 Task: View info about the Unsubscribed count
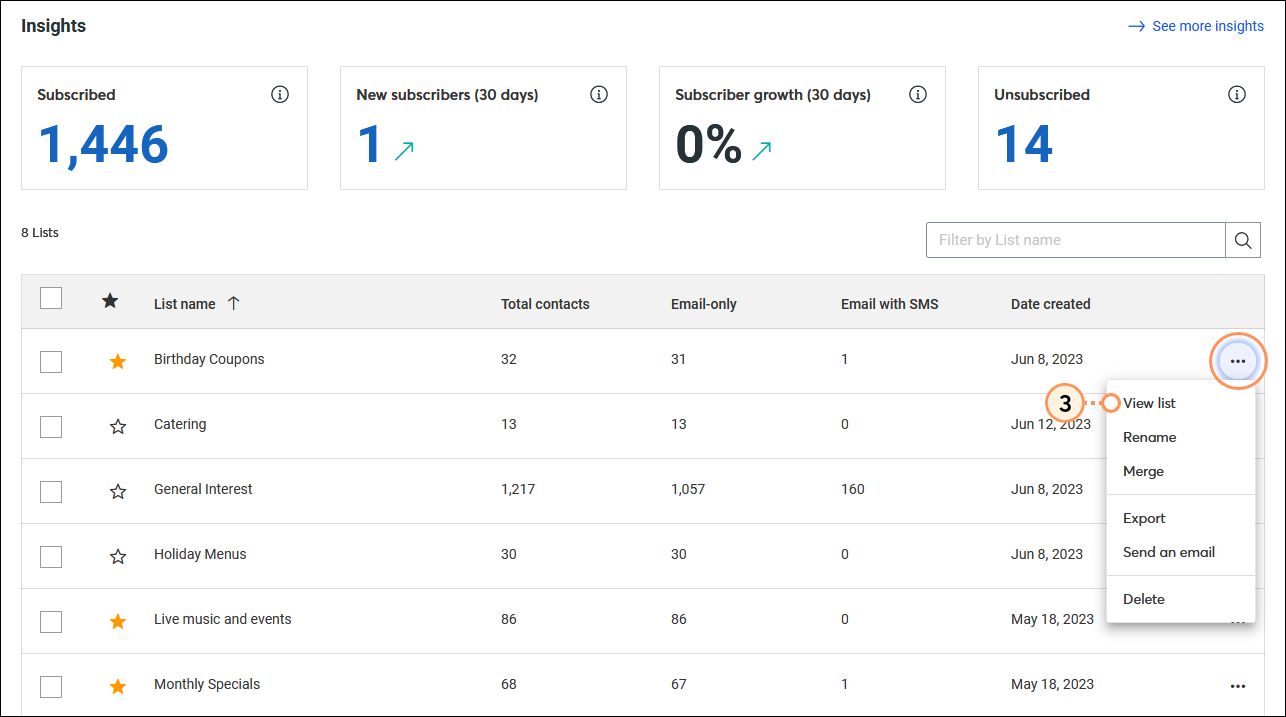click(1237, 94)
